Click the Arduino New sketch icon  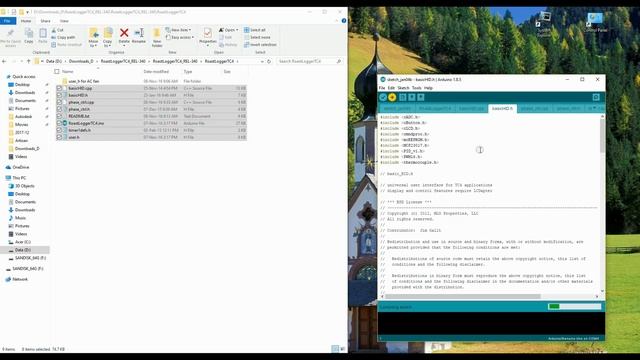pos(402,97)
